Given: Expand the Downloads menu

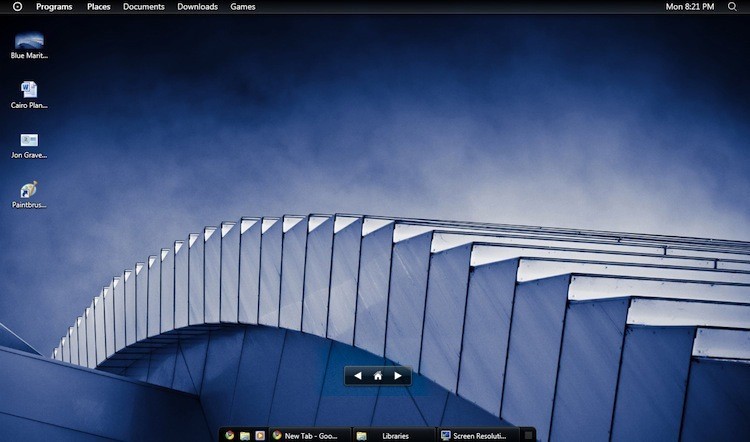Looking at the screenshot, I should [x=197, y=7].
